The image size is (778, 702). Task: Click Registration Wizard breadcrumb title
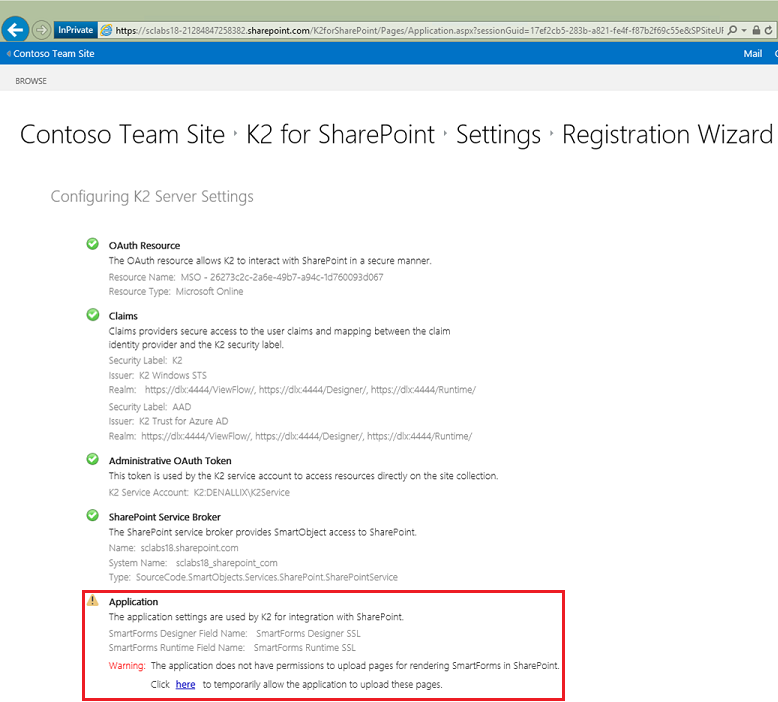pos(667,134)
